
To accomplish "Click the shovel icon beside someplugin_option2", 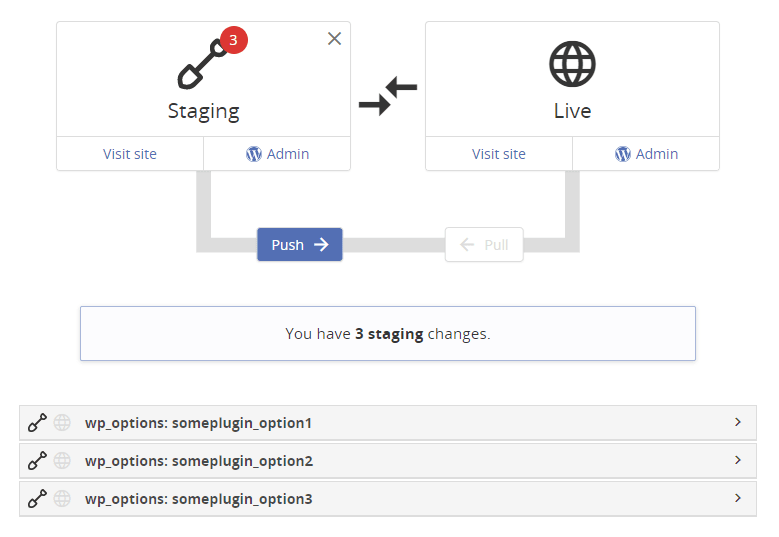I will coord(37,461).
